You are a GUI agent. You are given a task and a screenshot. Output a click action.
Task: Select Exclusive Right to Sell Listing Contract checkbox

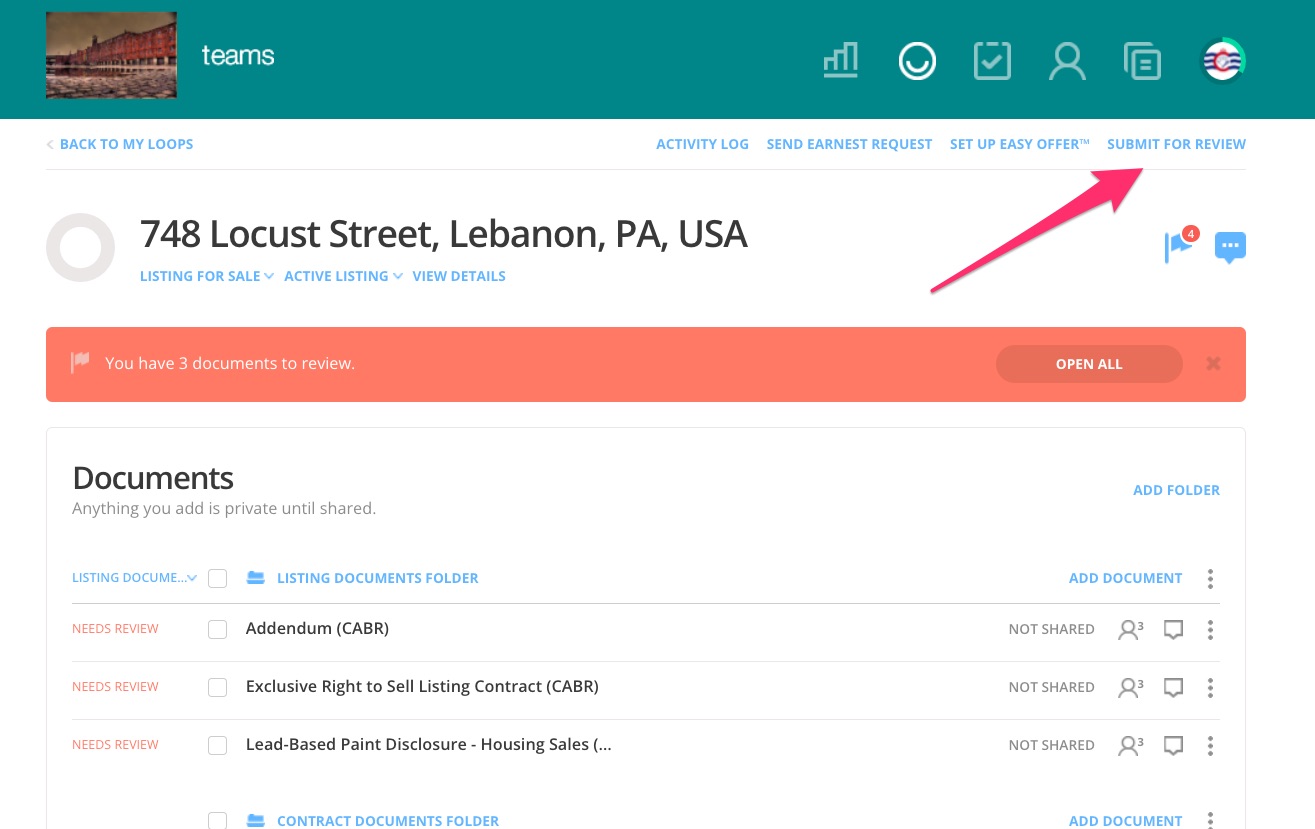coord(217,687)
